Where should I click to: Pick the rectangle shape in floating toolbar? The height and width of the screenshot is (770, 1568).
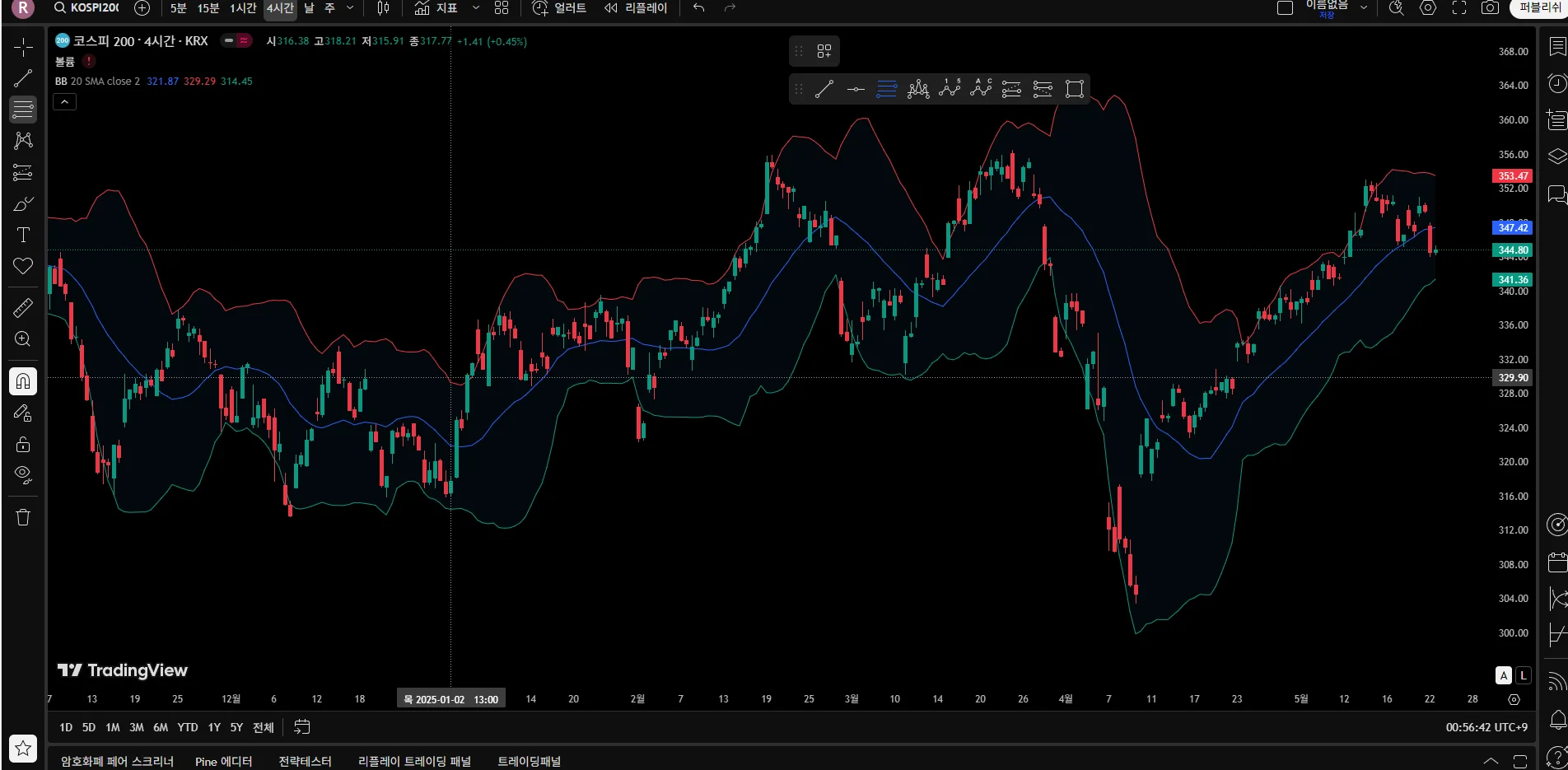tap(1074, 89)
